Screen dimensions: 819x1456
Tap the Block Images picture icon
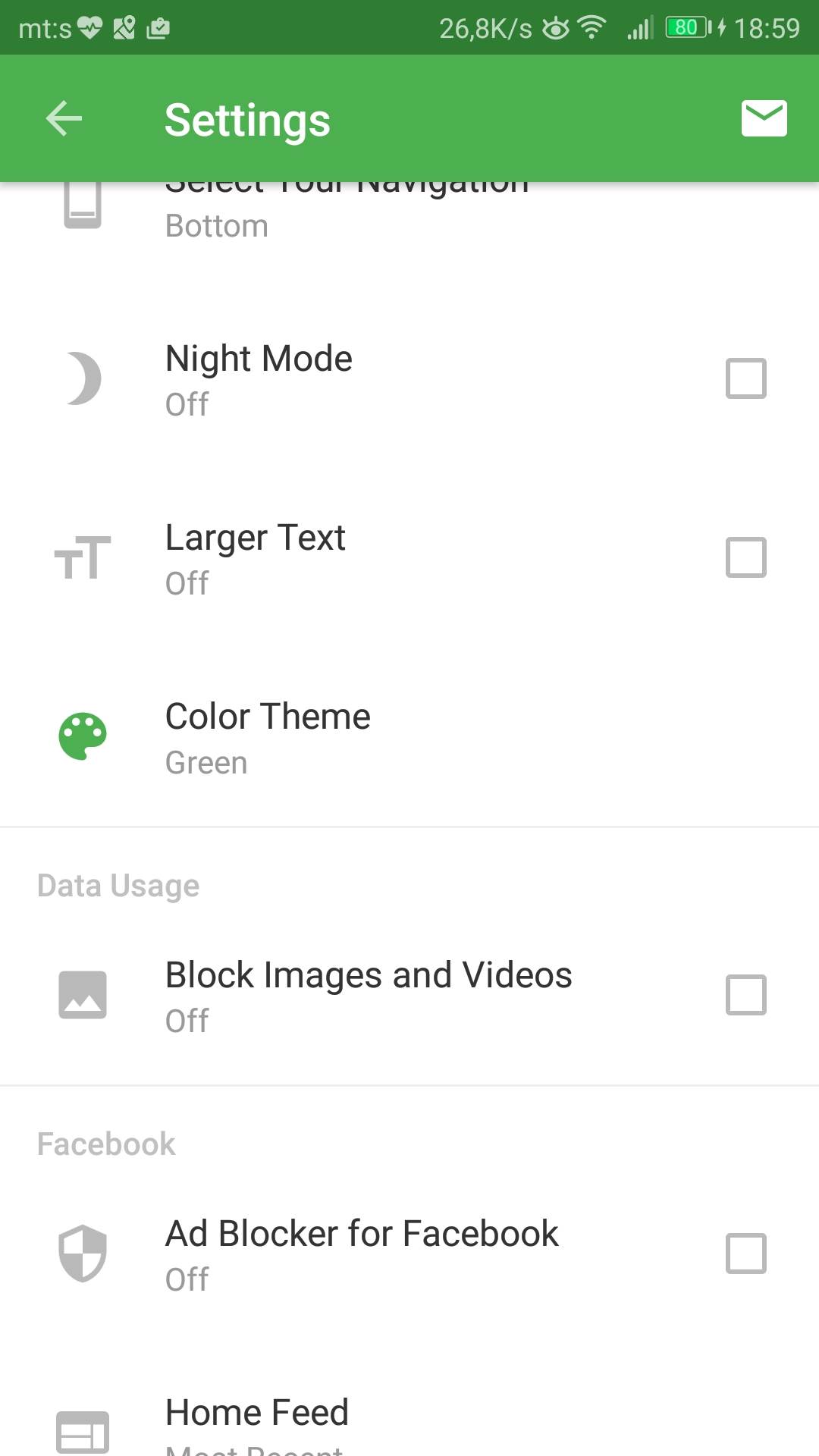(x=83, y=995)
